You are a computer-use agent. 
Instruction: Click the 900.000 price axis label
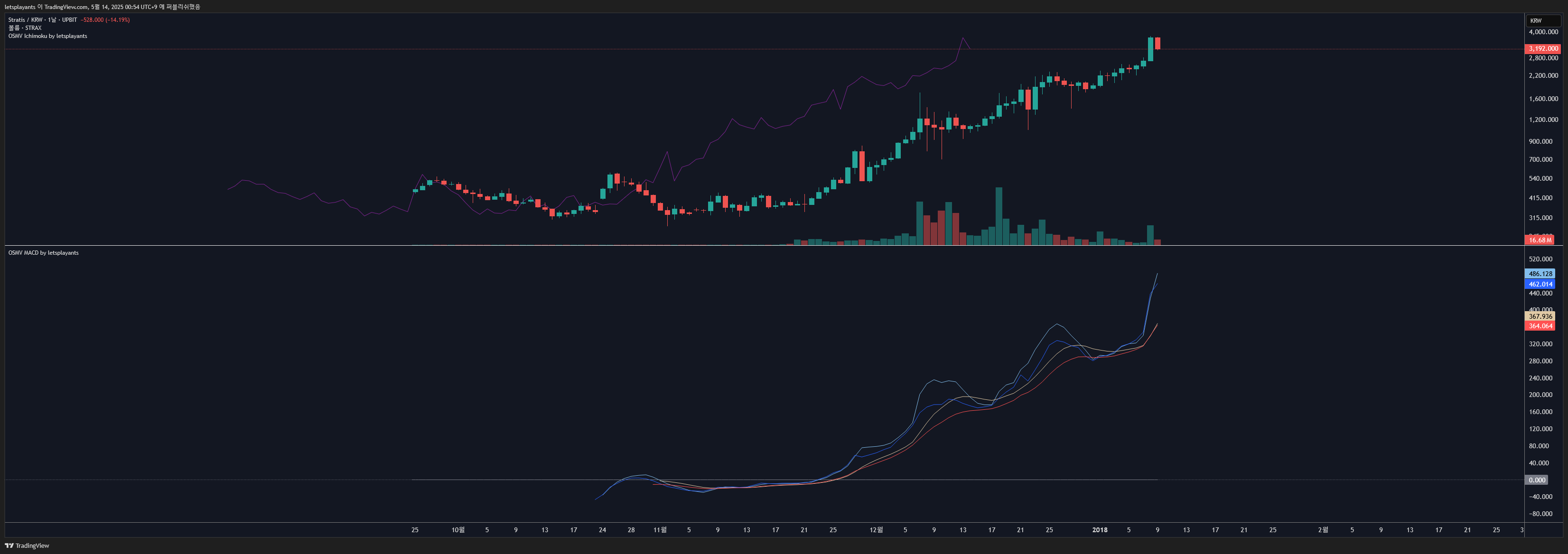(x=1540, y=141)
